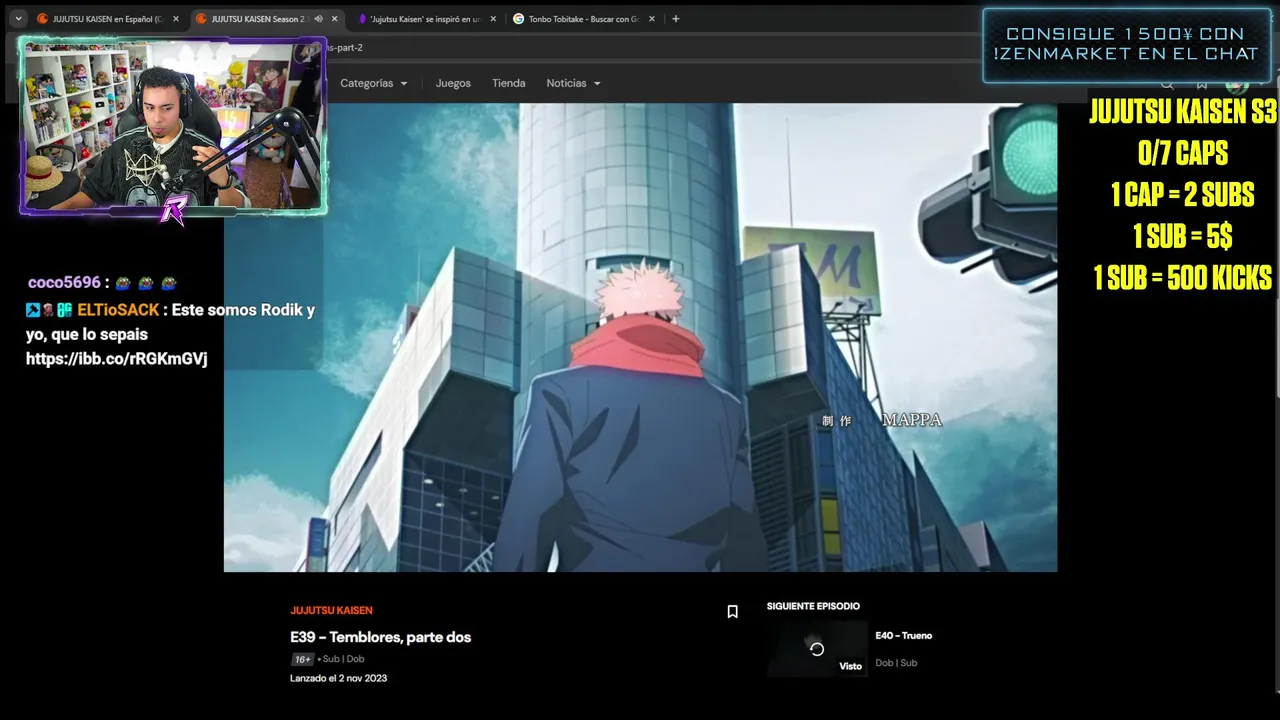This screenshot has width=1280, height=720.
Task: Add episode to watchlist with bookmark icon
Action: pyautogui.click(x=732, y=612)
